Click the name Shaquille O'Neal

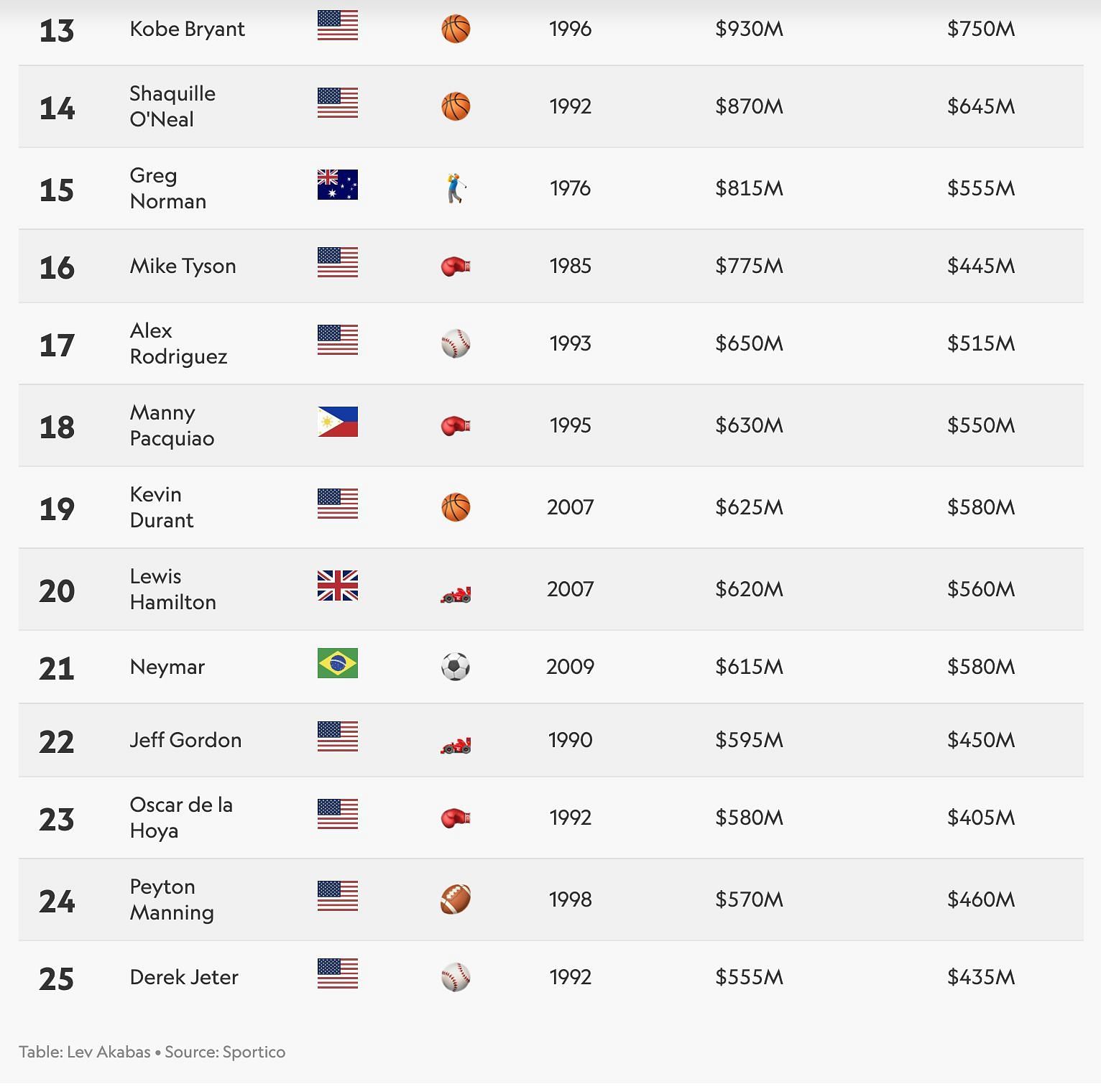coord(172,106)
